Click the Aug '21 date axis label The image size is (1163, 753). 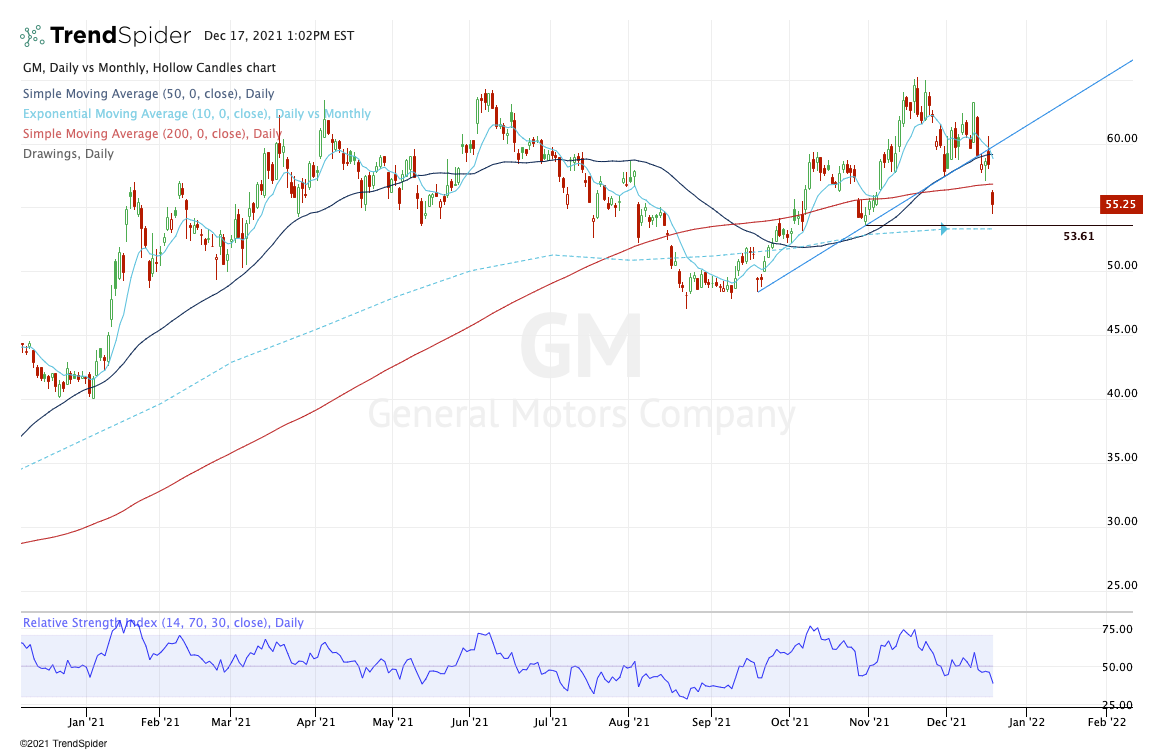pyautogui.click(x=629, y=721)
